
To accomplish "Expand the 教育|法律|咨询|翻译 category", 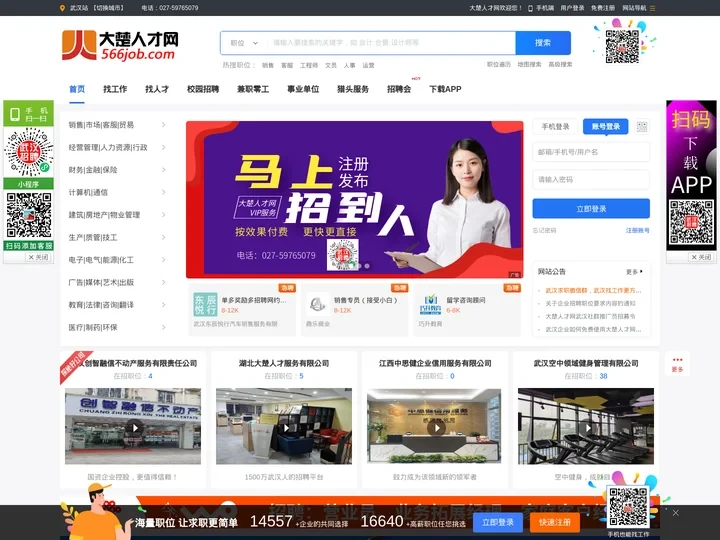I will pyautogui.click(x=118, y=305).
